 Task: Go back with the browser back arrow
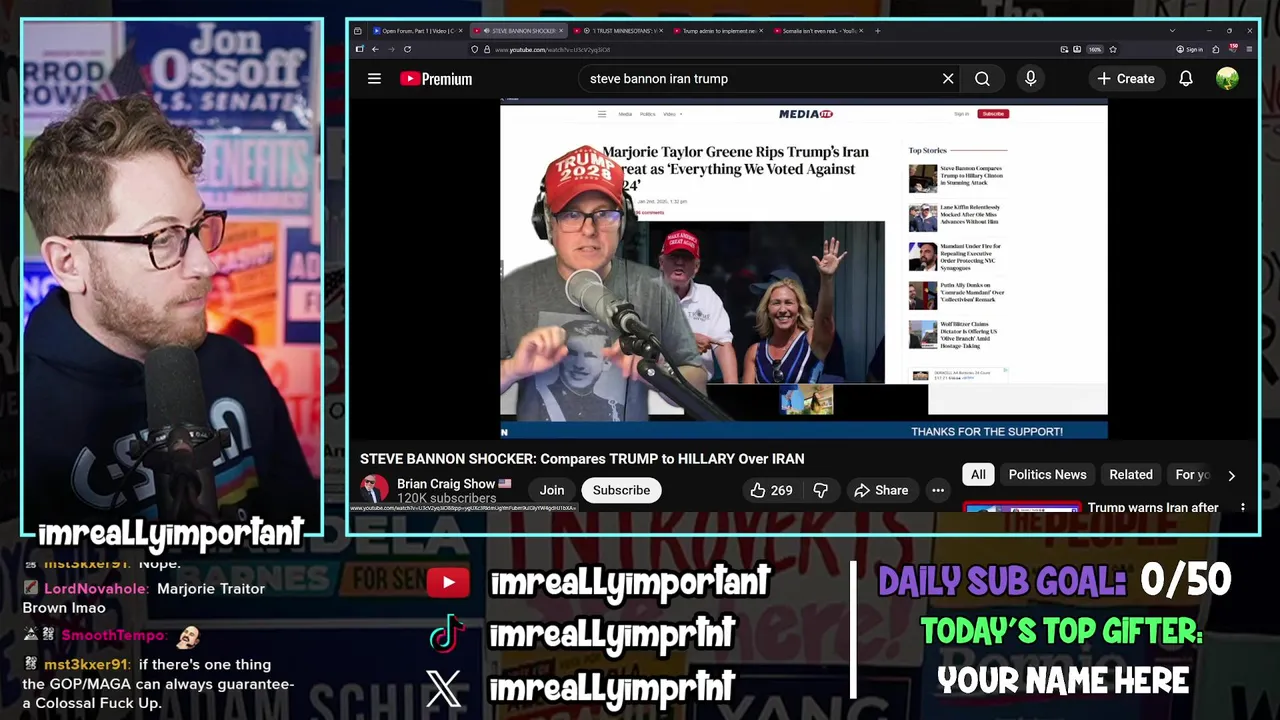(375, 49)
